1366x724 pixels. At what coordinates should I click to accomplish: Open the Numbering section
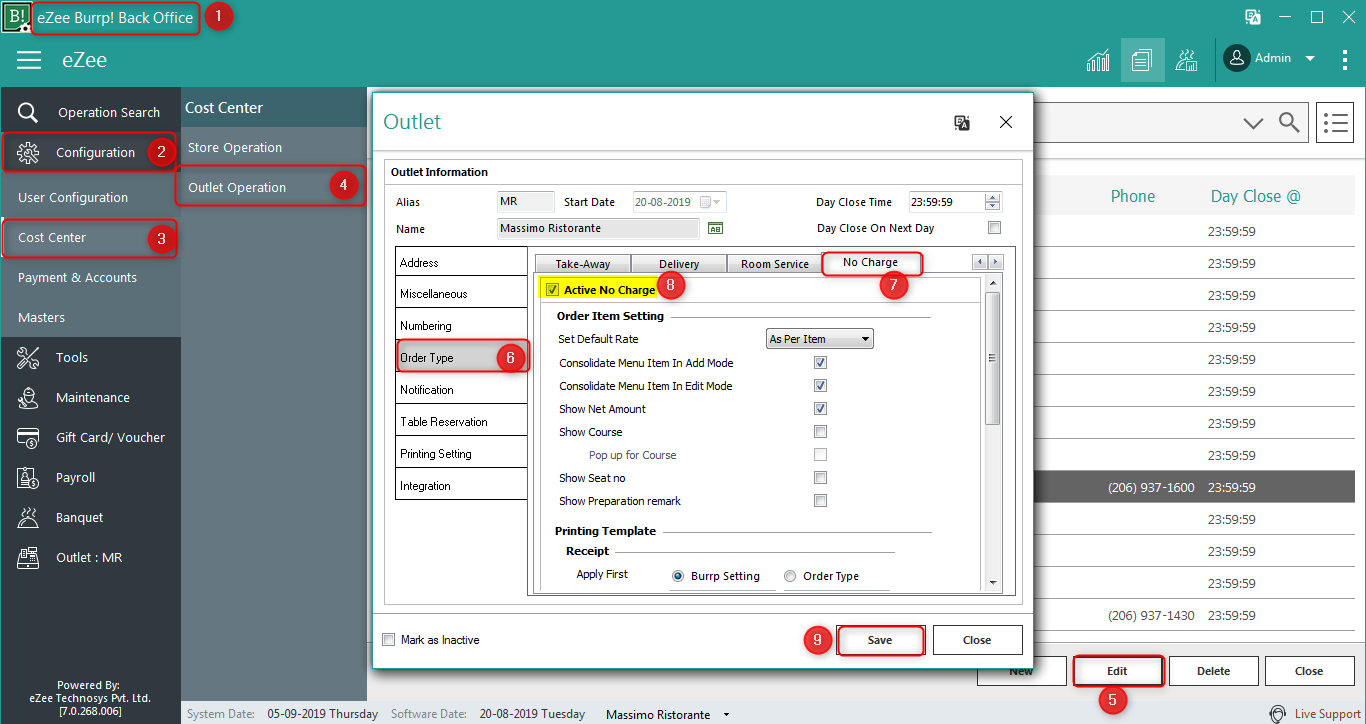pyautogui.click(x=461, y=325)
